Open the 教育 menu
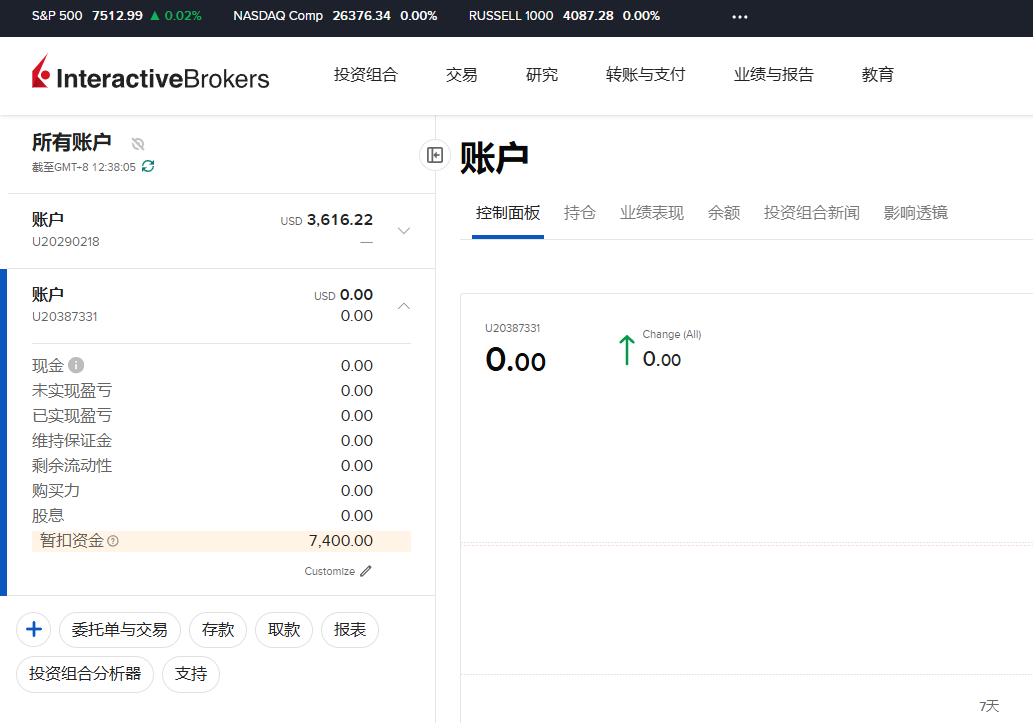 [x=878, y=74]
